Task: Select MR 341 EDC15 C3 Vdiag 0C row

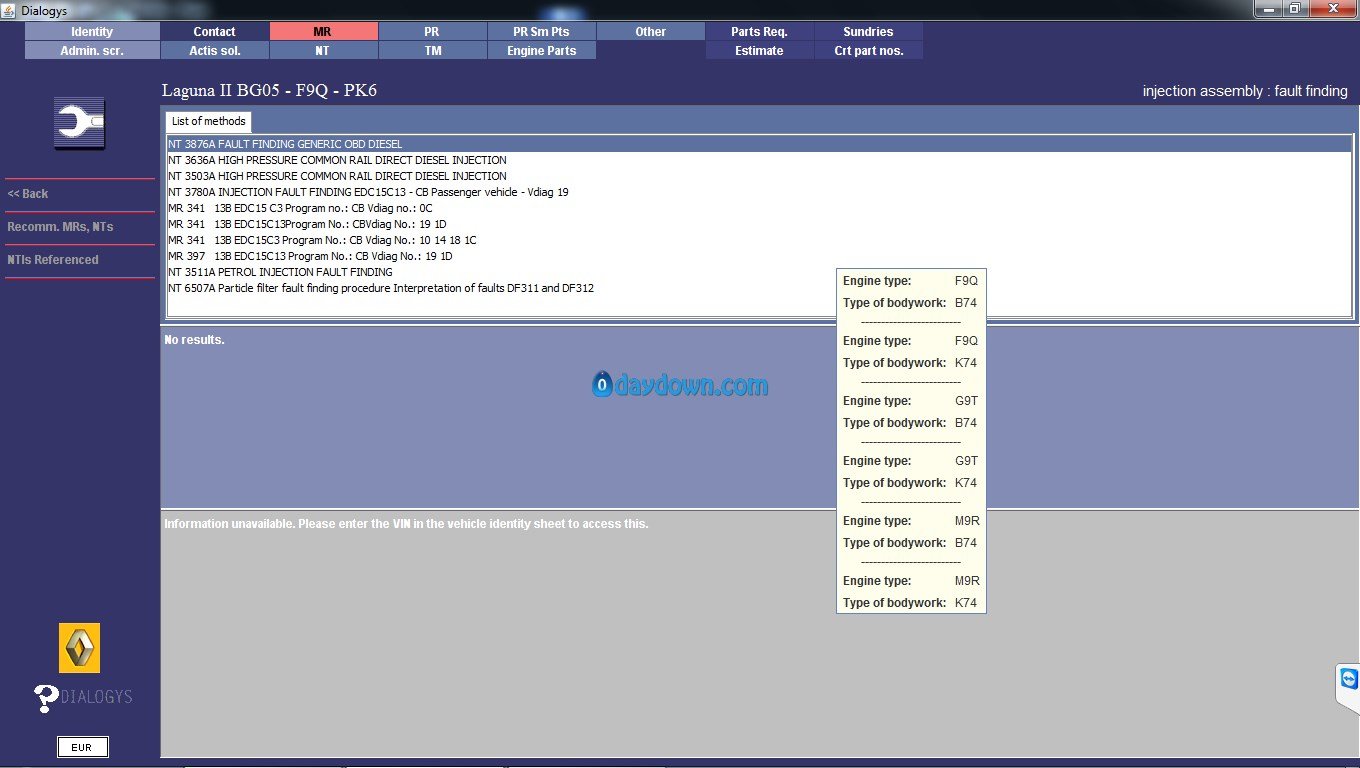Action: pyautogui.click(x=759, y=208)
